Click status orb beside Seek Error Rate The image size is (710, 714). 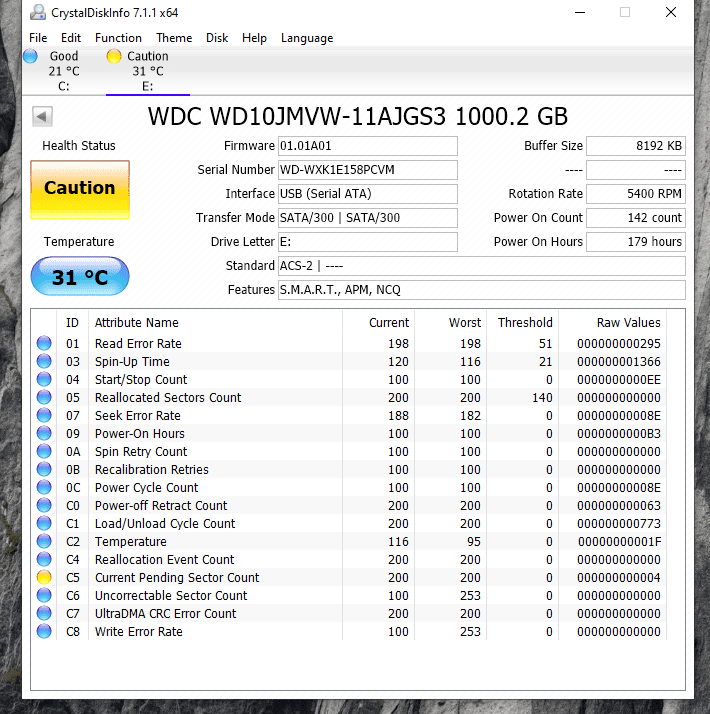pyautogui.click(x=44, y=415)
